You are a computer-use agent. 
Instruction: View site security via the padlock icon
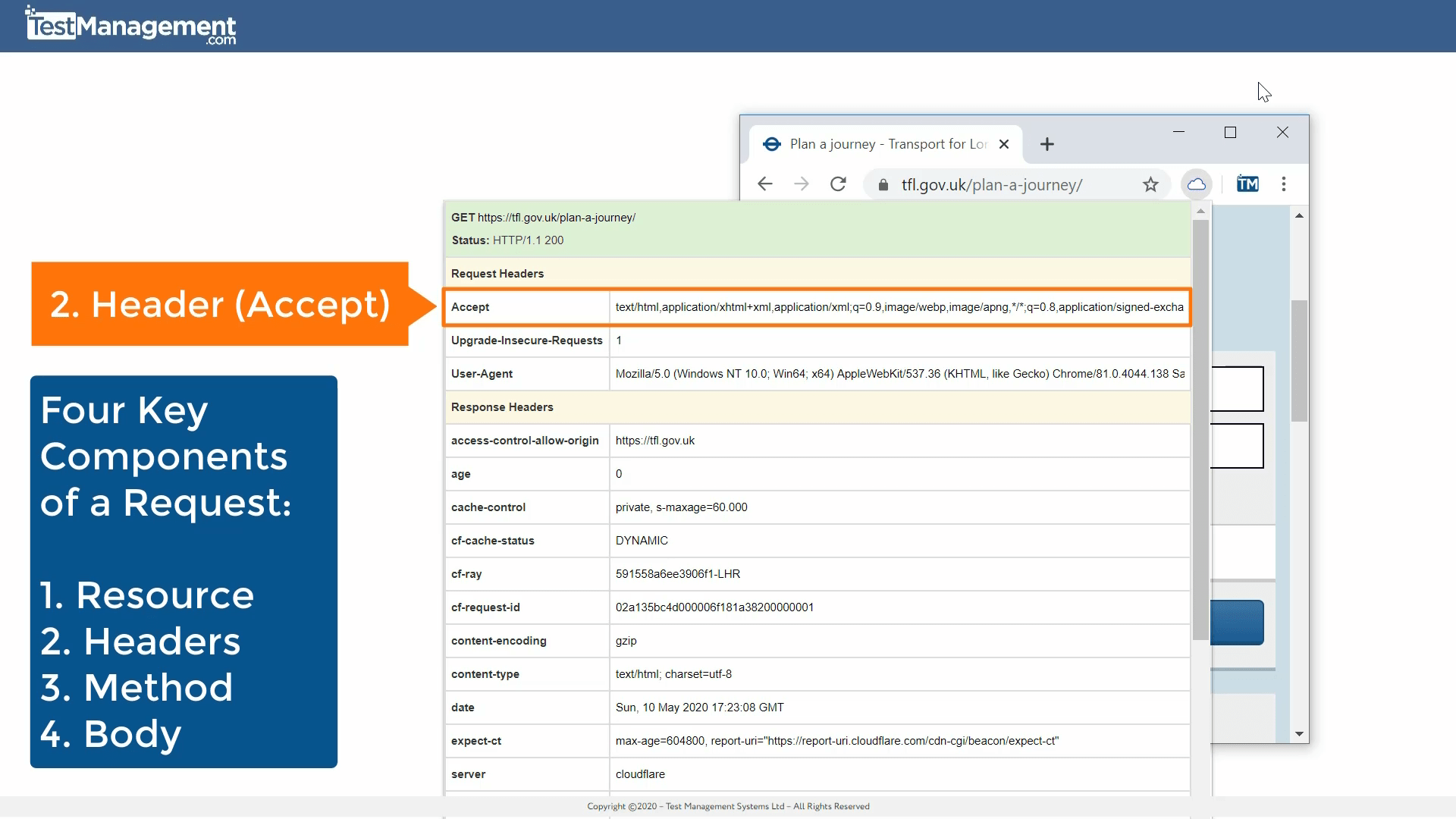coord(883,184)
